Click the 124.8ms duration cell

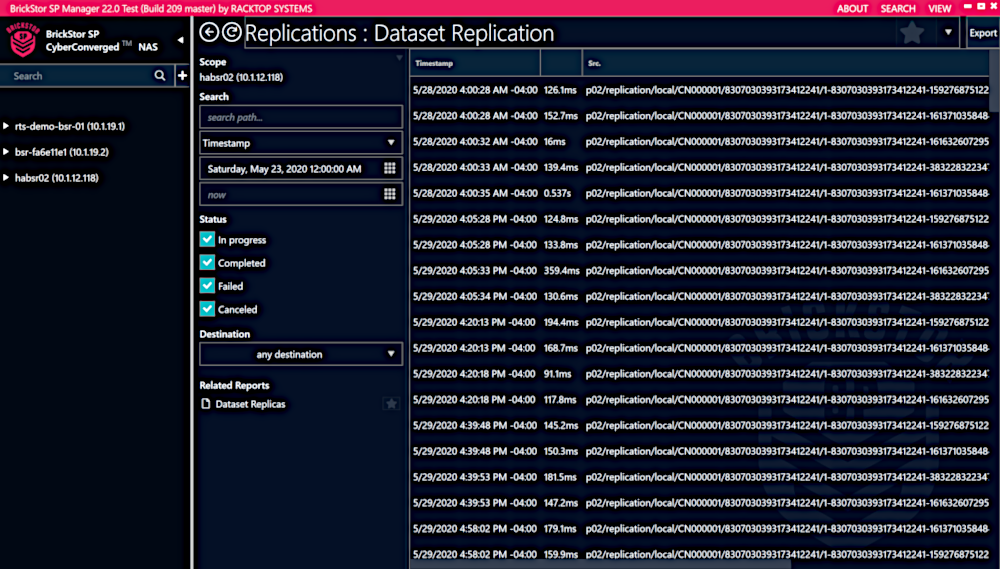point(561,219)
